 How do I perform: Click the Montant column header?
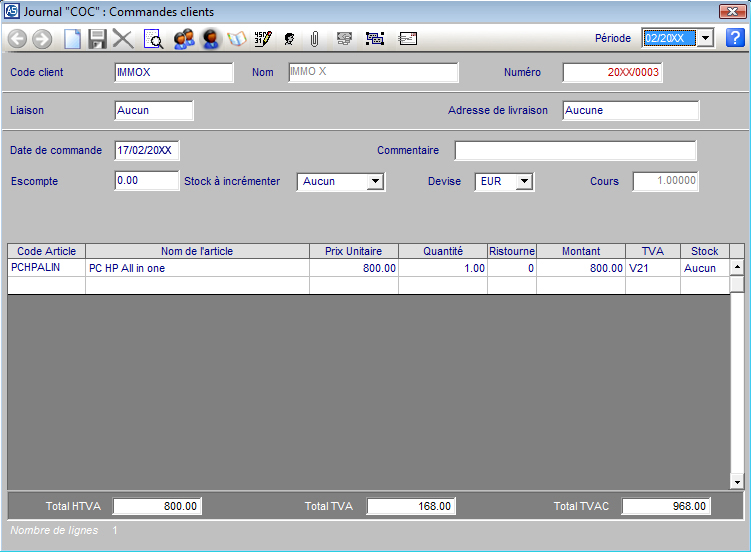pos(581,251)
